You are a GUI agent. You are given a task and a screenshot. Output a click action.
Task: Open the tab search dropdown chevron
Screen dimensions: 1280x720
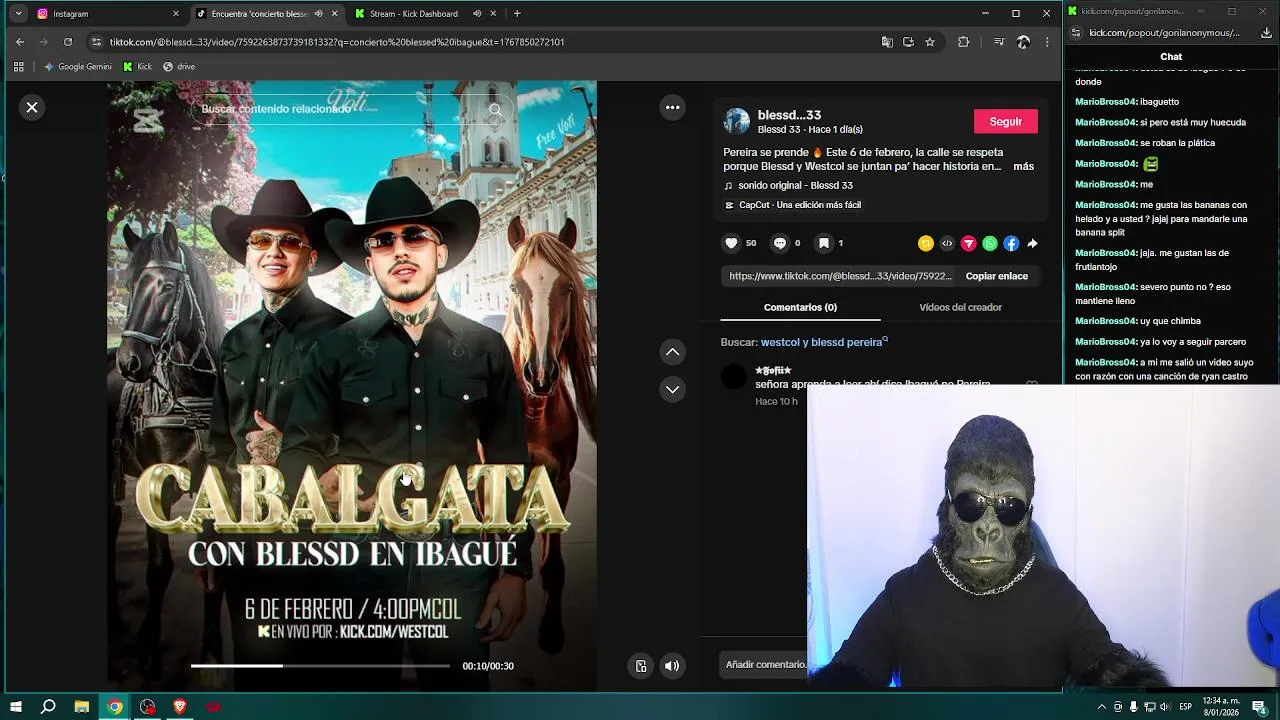pyautogui.click(x=18, y=14)
